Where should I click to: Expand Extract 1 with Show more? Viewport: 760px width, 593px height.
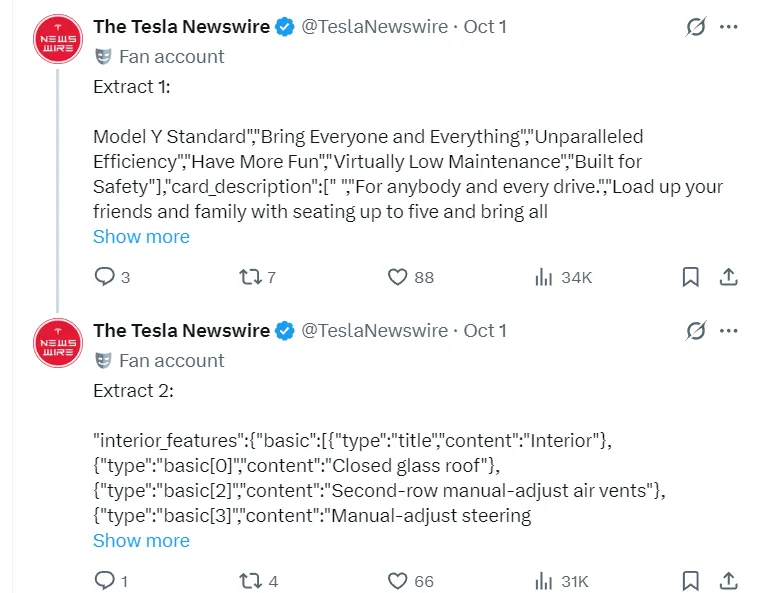(141, 237)
